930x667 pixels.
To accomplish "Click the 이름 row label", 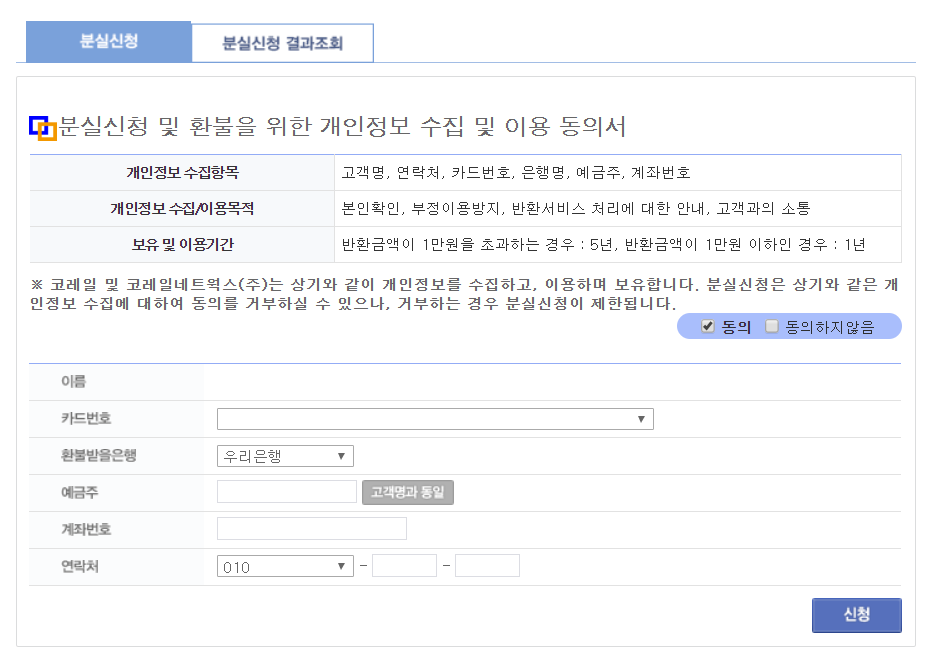I will coord(74,381).
